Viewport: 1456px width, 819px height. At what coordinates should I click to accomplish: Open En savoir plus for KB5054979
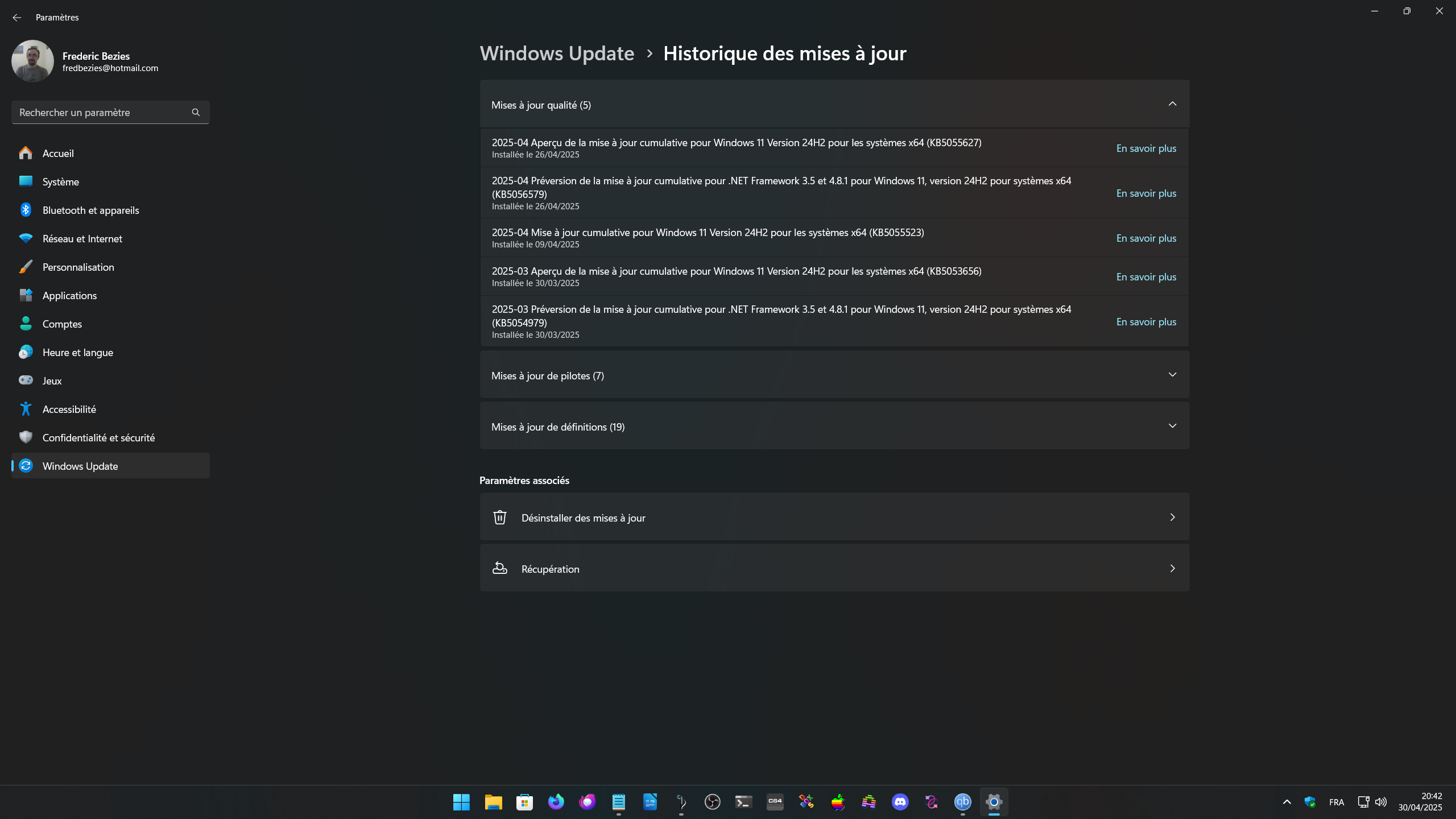tap(1146, 322)
